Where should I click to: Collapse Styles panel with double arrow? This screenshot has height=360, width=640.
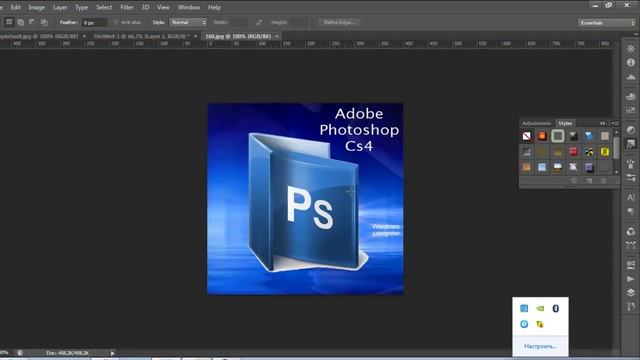point(603,123)
